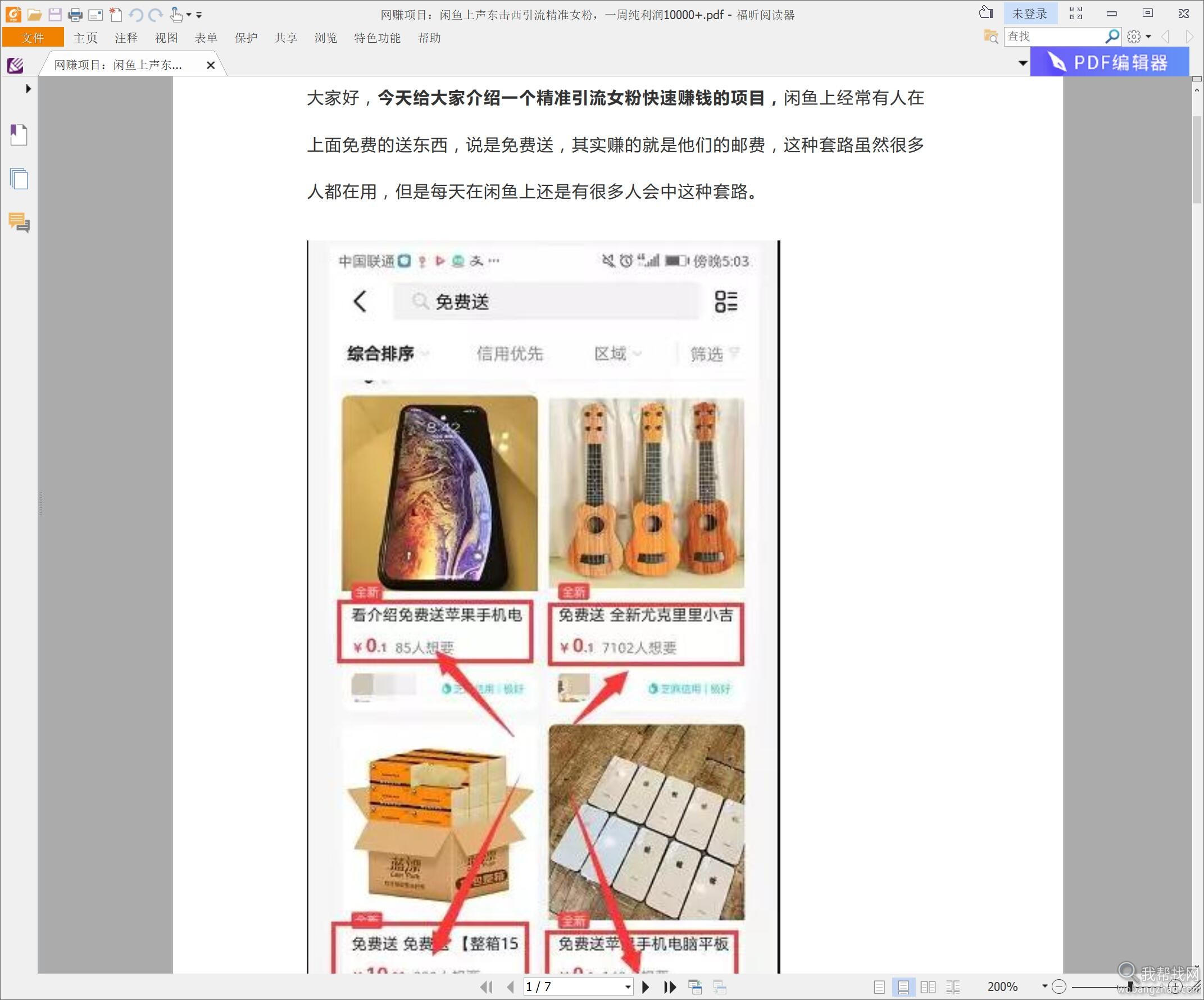Redo the last action
This screenshot has height=1000, width=1204.
156,15
